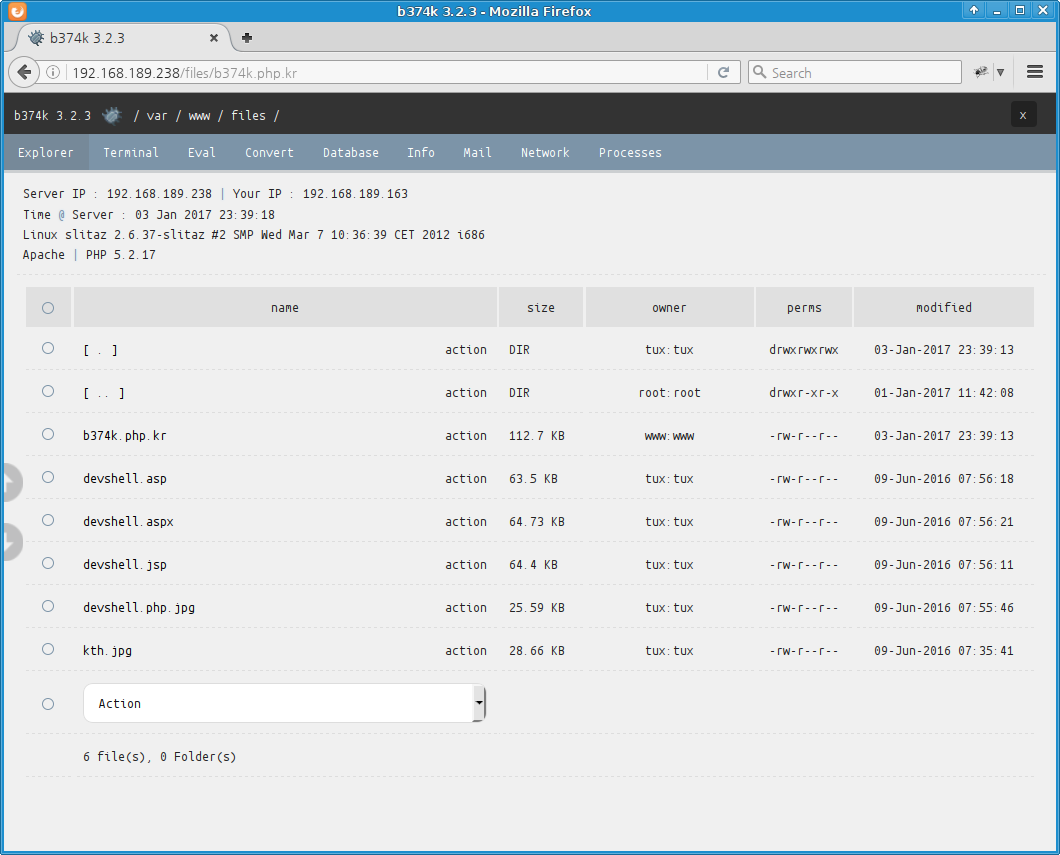Select the kth.jpg file radio
The image size is (1060, 855).
pos(48,649)
